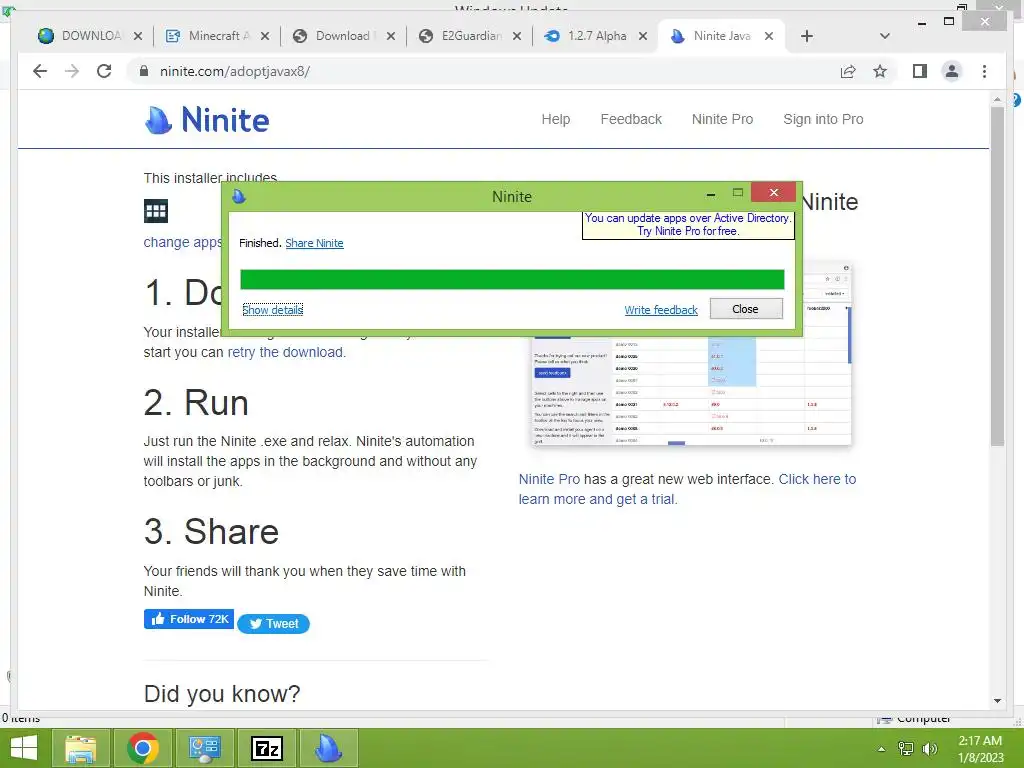Click the installer app grid icon
The height and width of the screenshot is (768, 1024).
coord(156,211)
